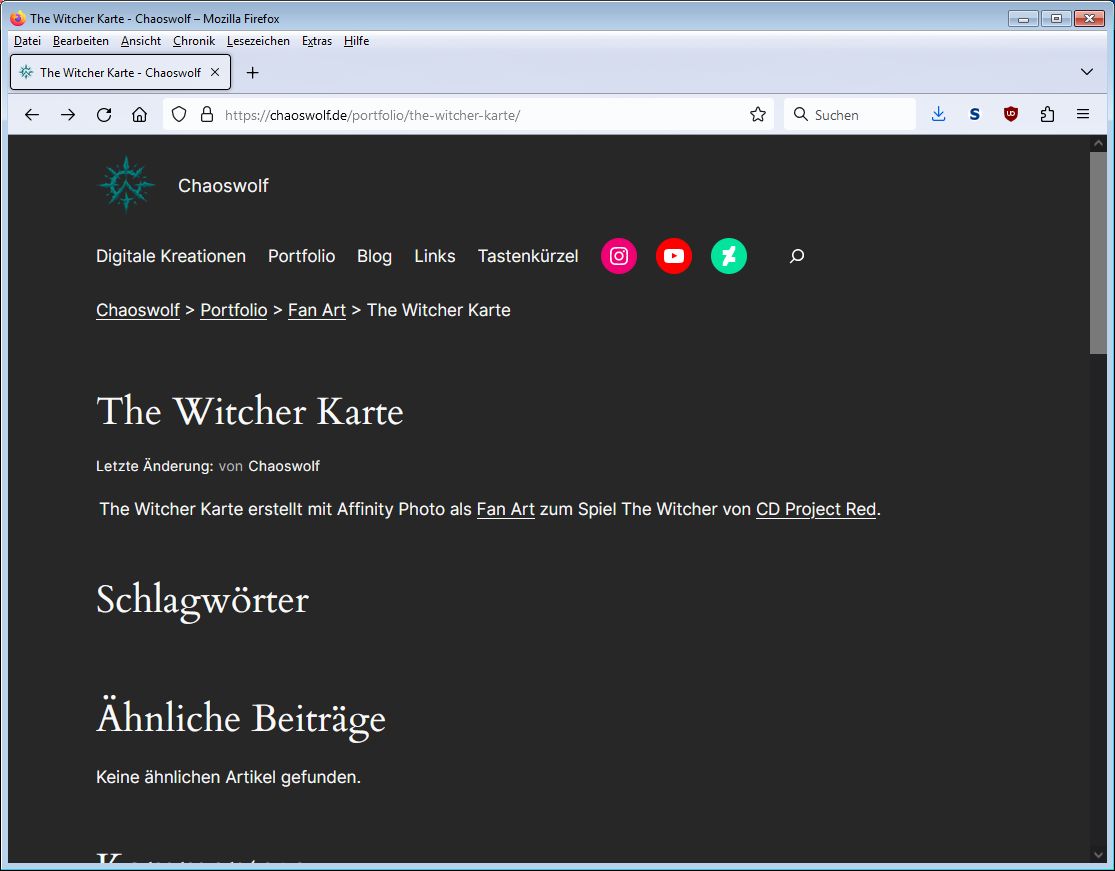Image resolution: width=1115 pixels, height=871 pixels.
Task: Select The Witcher Karte browser tab
Action: pyautogui.click(x=120, y=73)
